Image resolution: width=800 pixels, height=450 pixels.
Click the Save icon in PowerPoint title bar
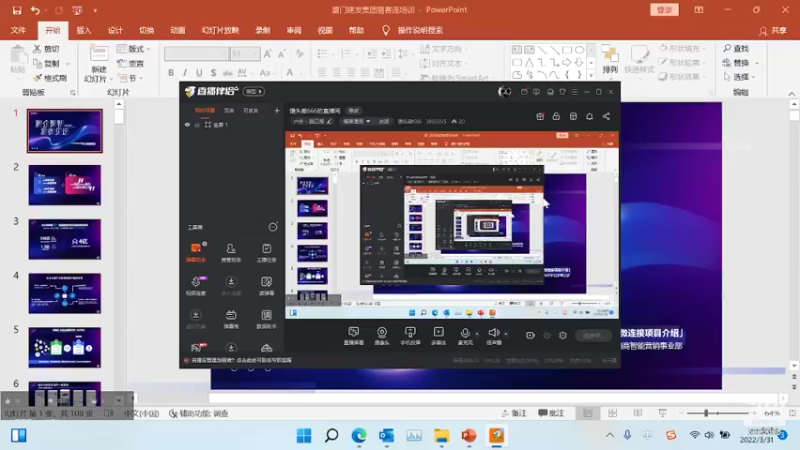tap(17, 10)
